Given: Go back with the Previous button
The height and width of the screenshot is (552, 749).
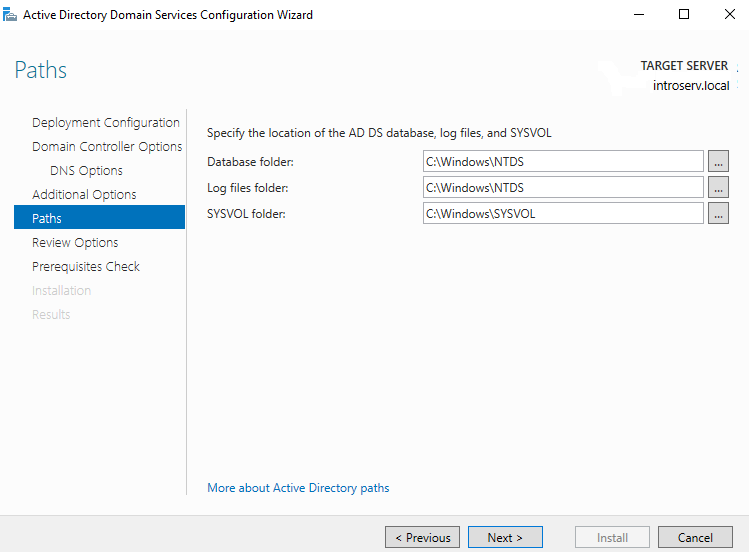Looking at the screenshot, I should click(x=422, y=537).
